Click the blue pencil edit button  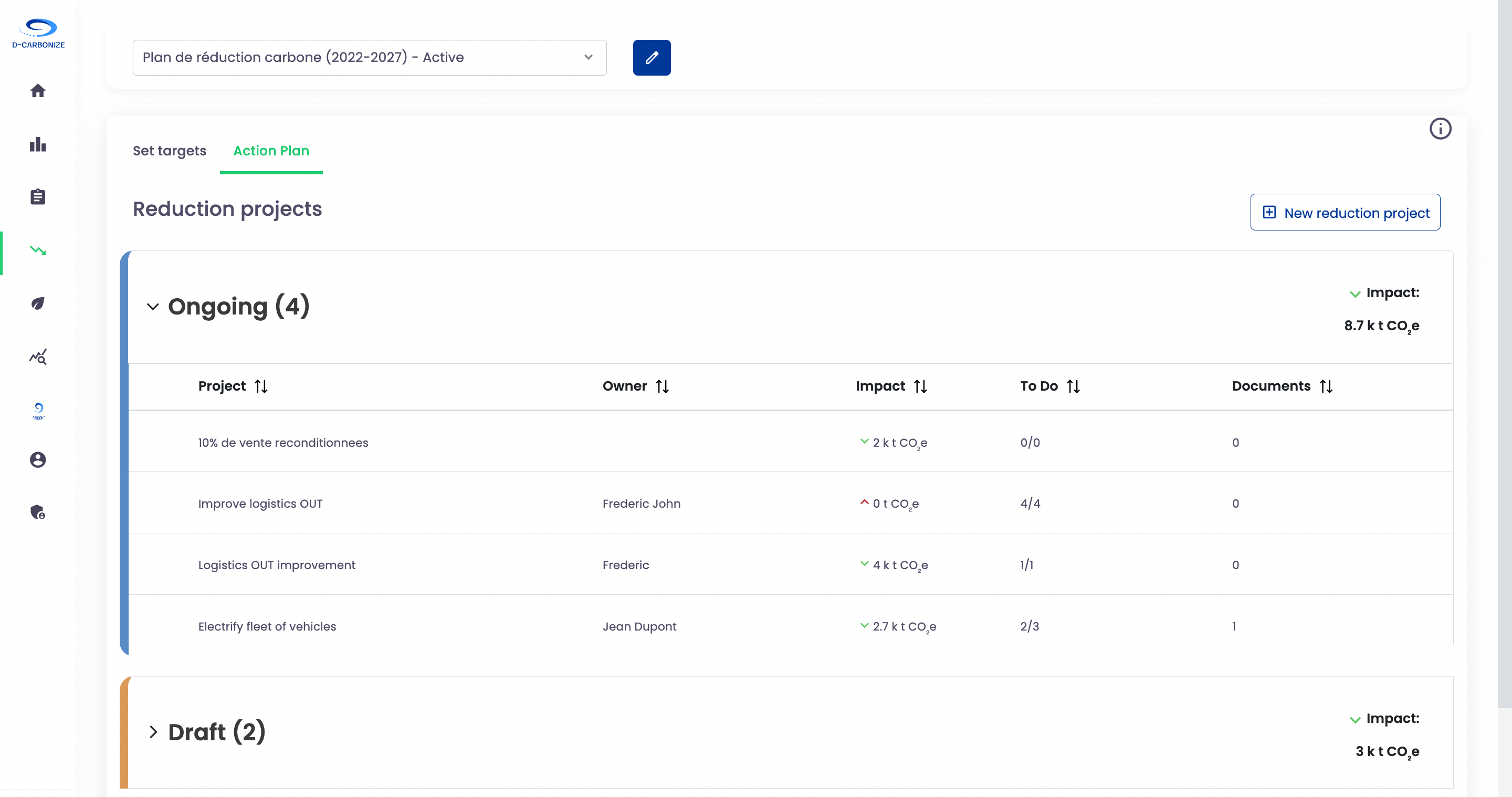(652, 58)
